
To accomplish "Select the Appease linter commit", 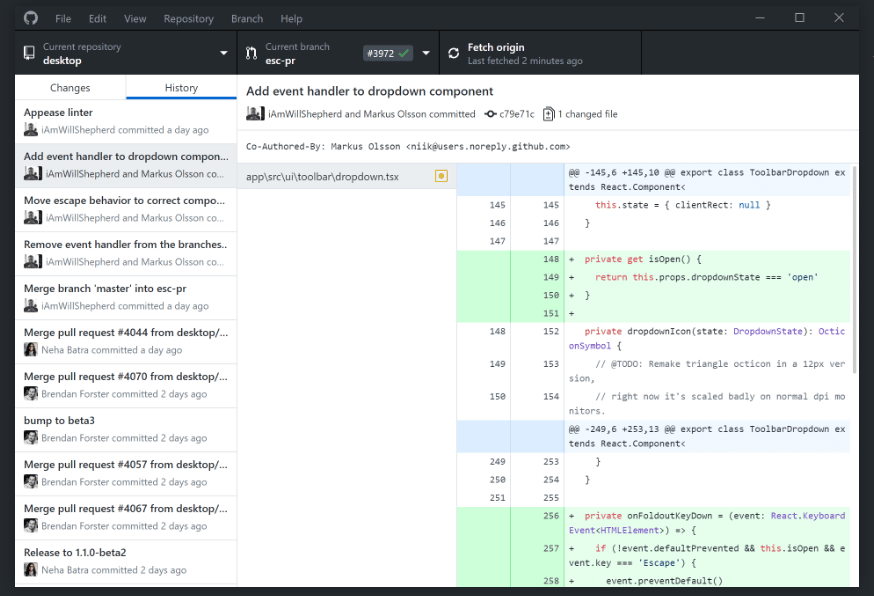I will click(x=126, y=122).
